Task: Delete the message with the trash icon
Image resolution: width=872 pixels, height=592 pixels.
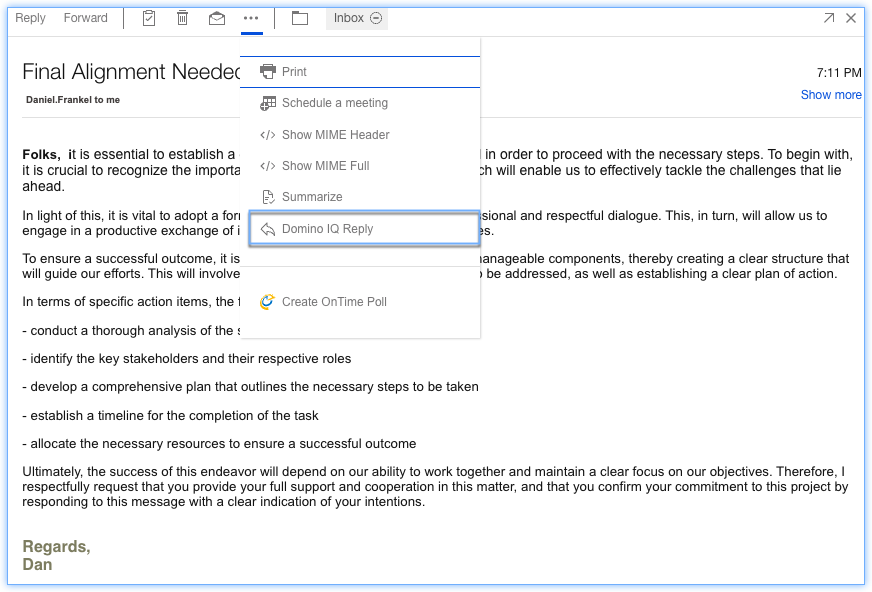Action: click(182, 18)
